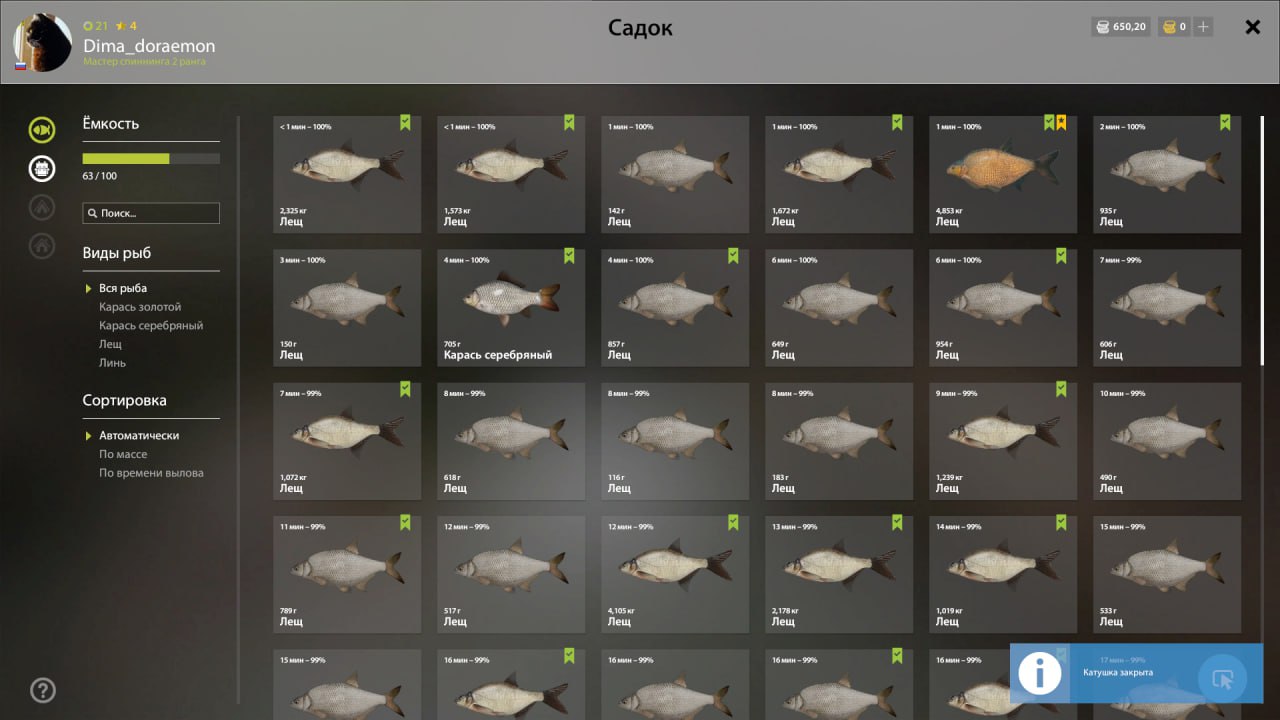This screenshot has width=1280, height=720.
Task: Sort fish По массе
Action: point(123,454)
